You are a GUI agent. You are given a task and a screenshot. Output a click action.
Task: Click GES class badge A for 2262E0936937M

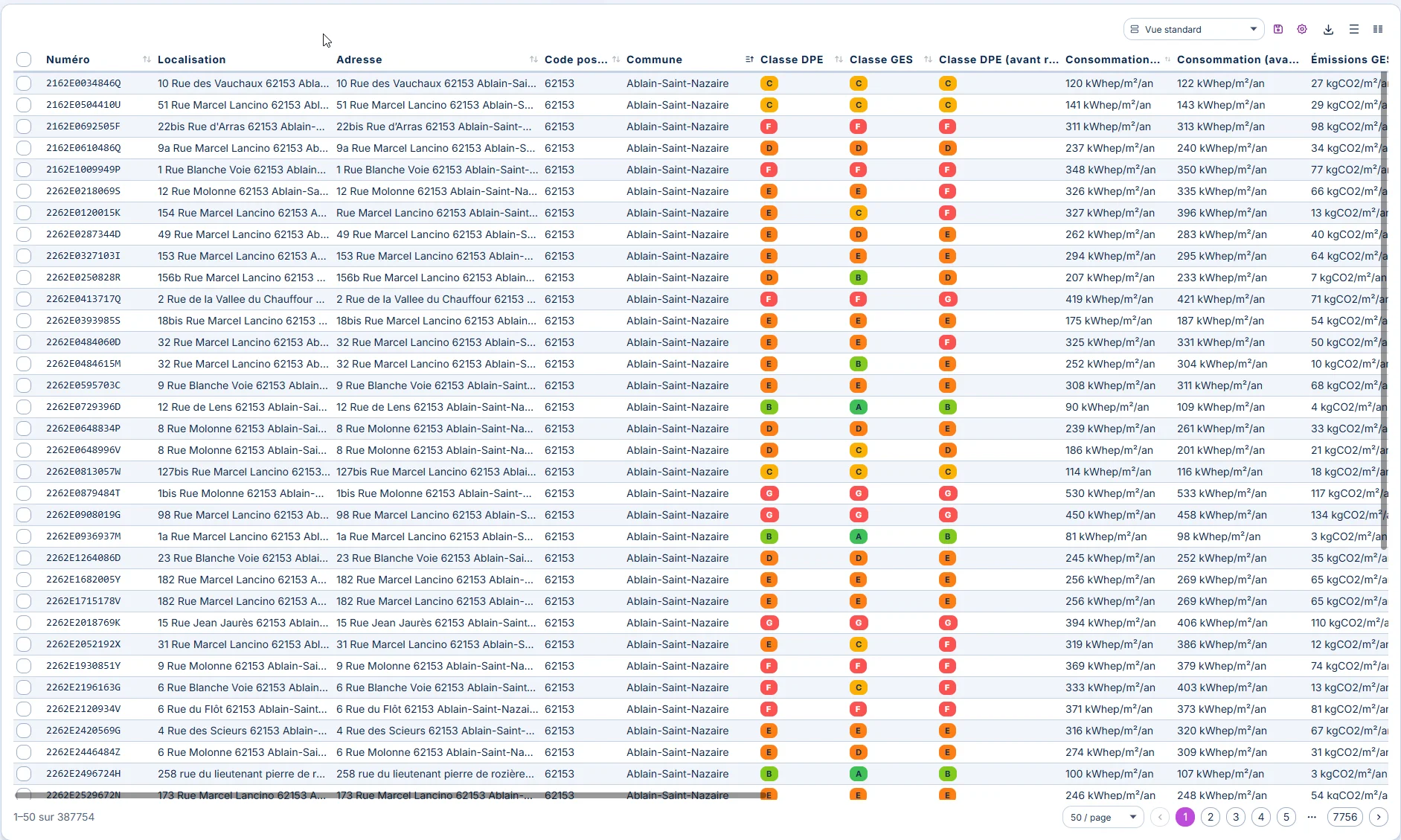tap(858, 536)
